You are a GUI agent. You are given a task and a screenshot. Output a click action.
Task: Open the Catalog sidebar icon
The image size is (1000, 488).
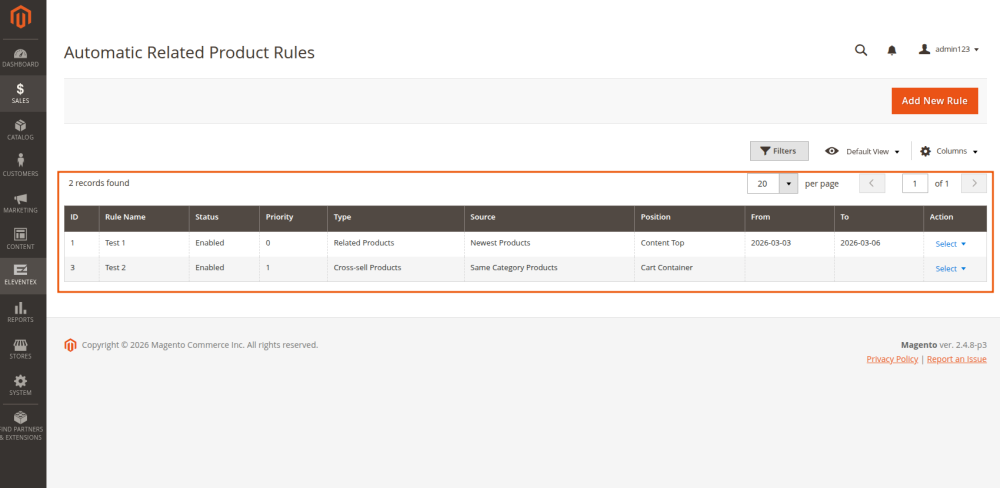(x=22, y=130)
